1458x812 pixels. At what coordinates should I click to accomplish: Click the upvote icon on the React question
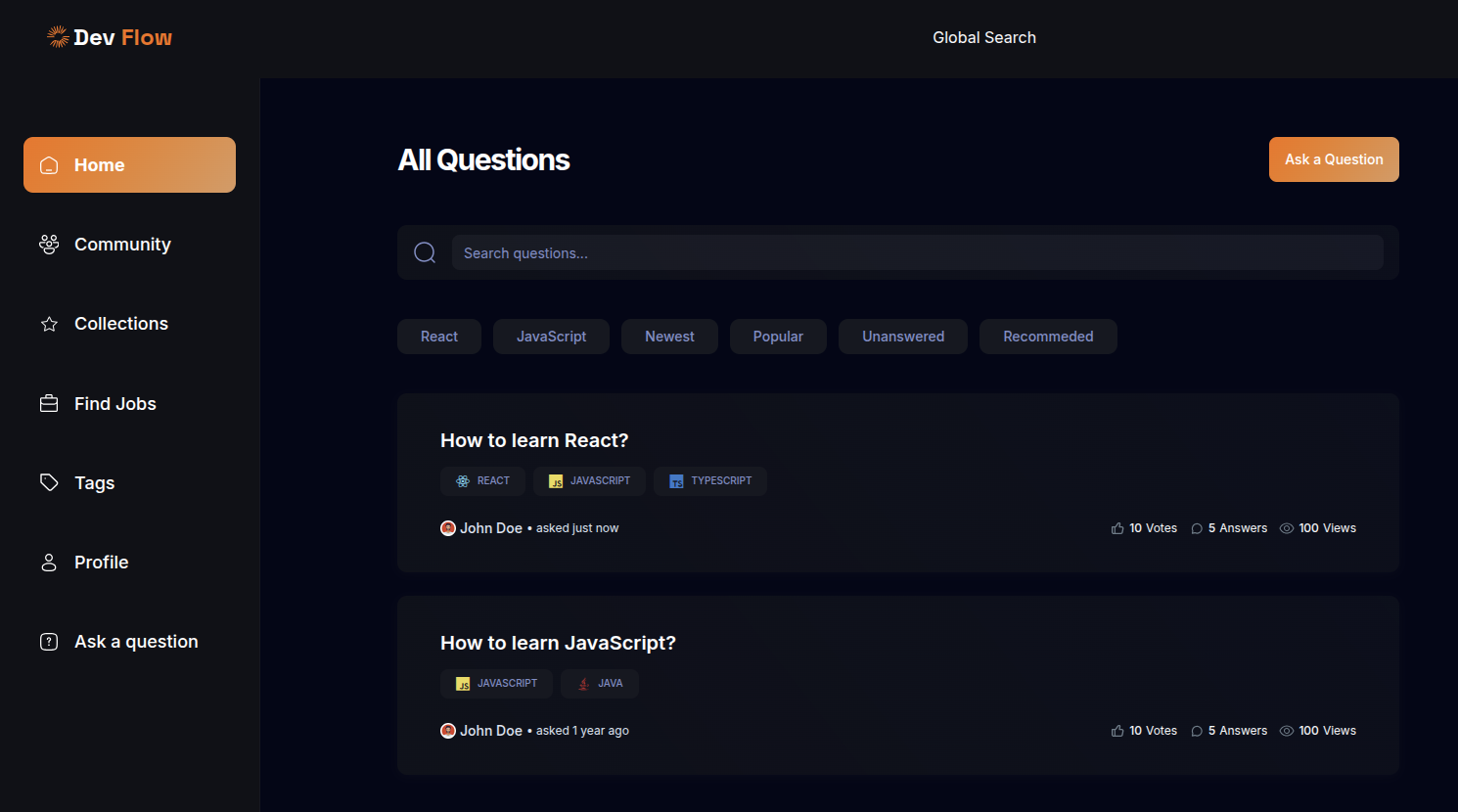coord(1116,527)
